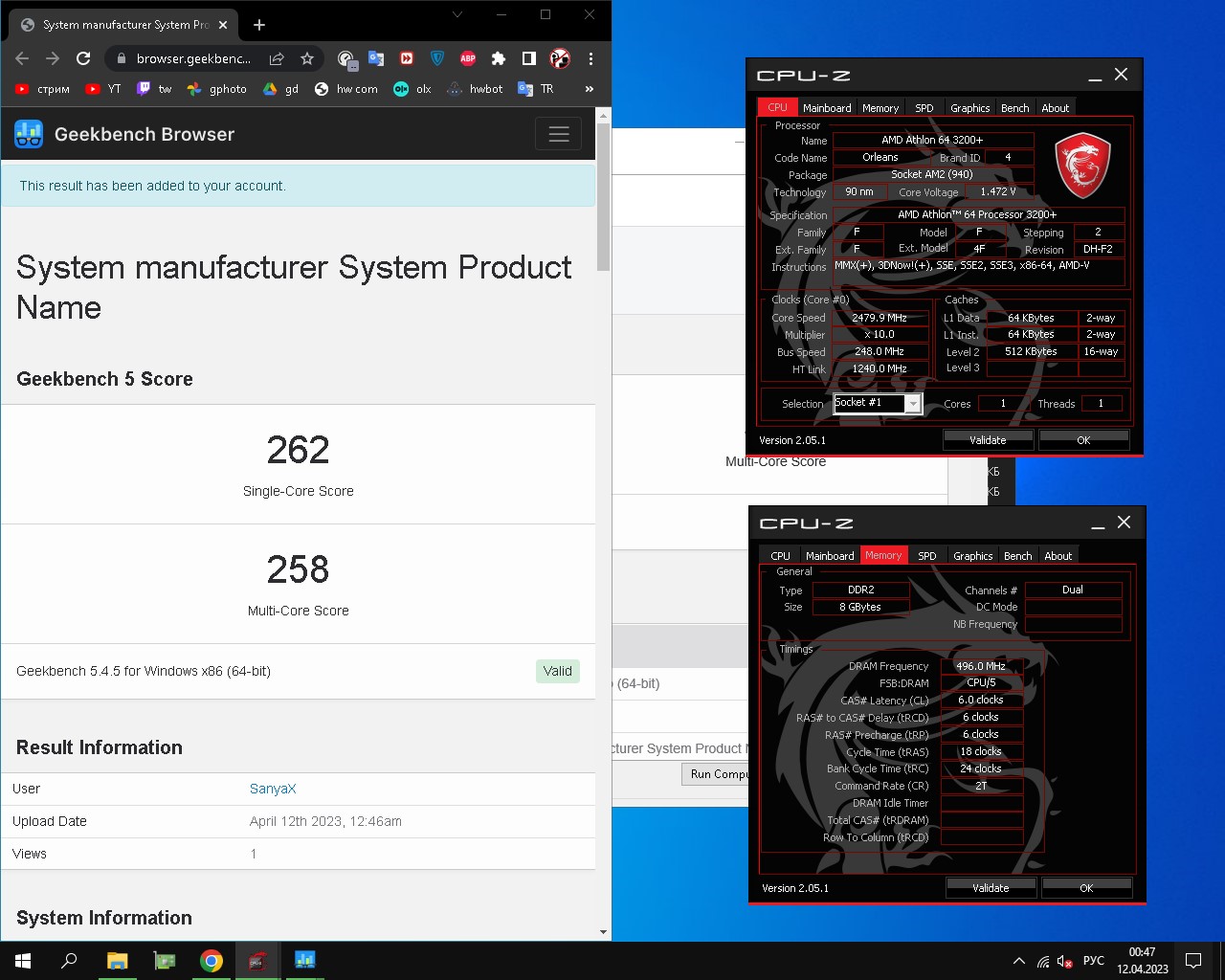Toggle Chrome side panel
1225x980 pixels.
[529, 58]
